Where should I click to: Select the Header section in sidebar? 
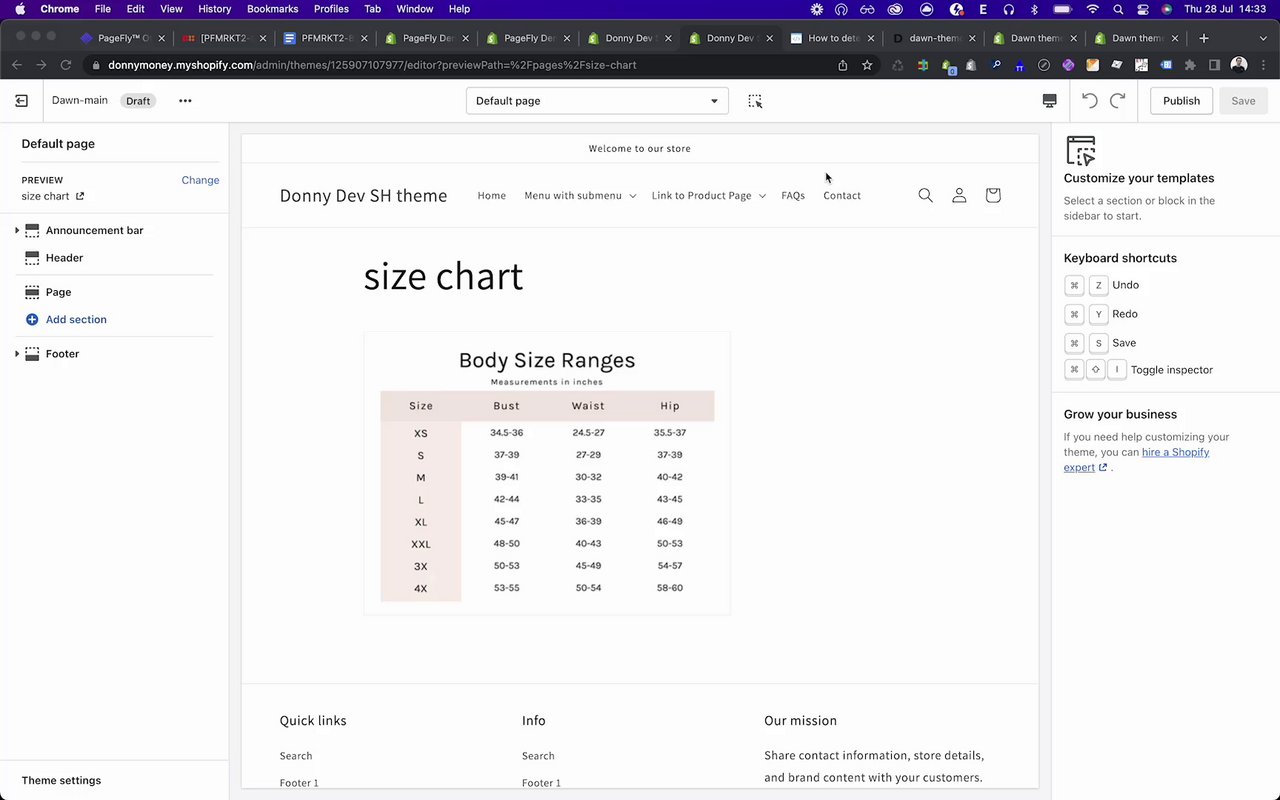(64, 258)
